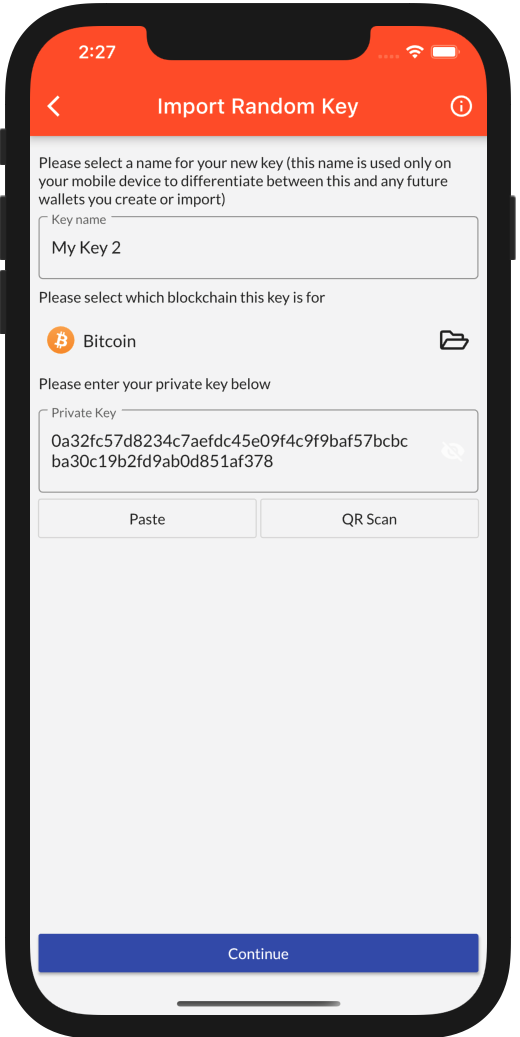Go back using the header arrow
This screenshot has height=1037, width=520.
pyautogui.click(x=54, y=106)
